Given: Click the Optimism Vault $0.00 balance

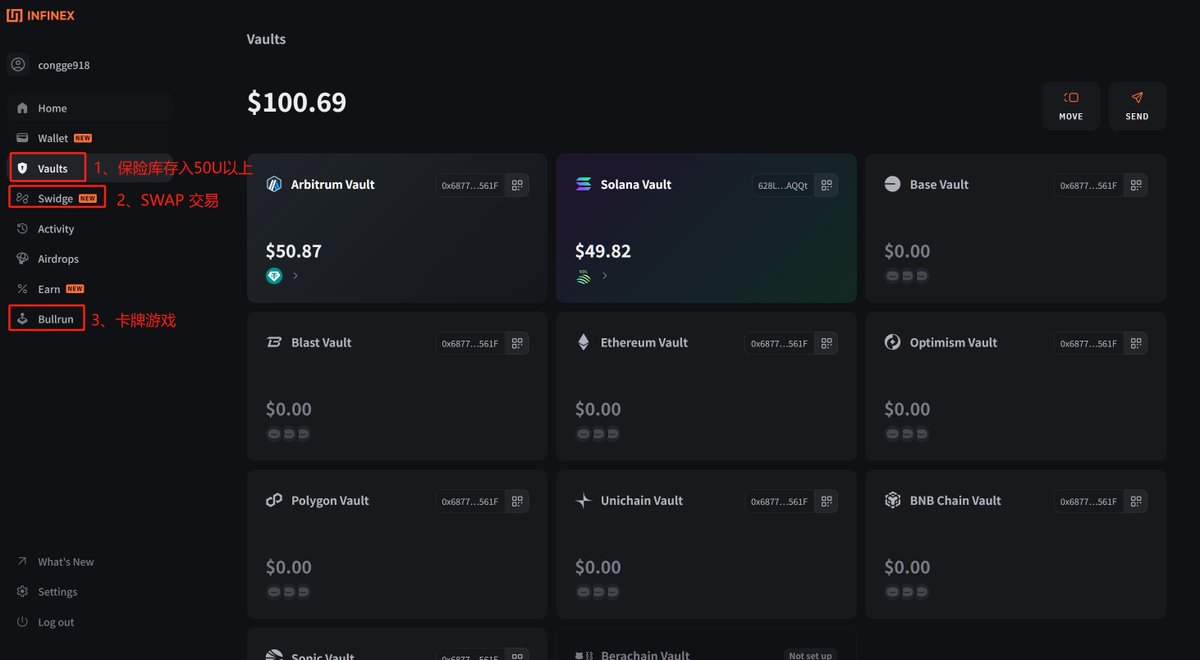Looking at the screenshot, I should [x=907, y=409].
